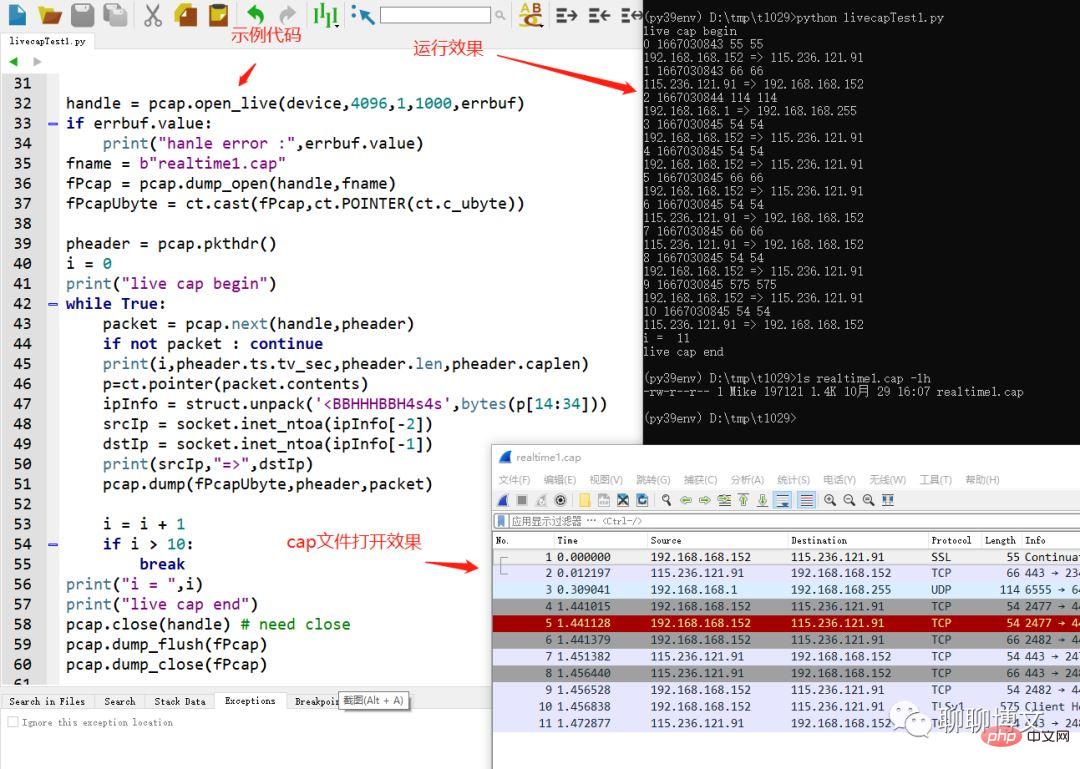1080x769 pixels.
Task: Undo with the green arrow icon
Action: 256,13
